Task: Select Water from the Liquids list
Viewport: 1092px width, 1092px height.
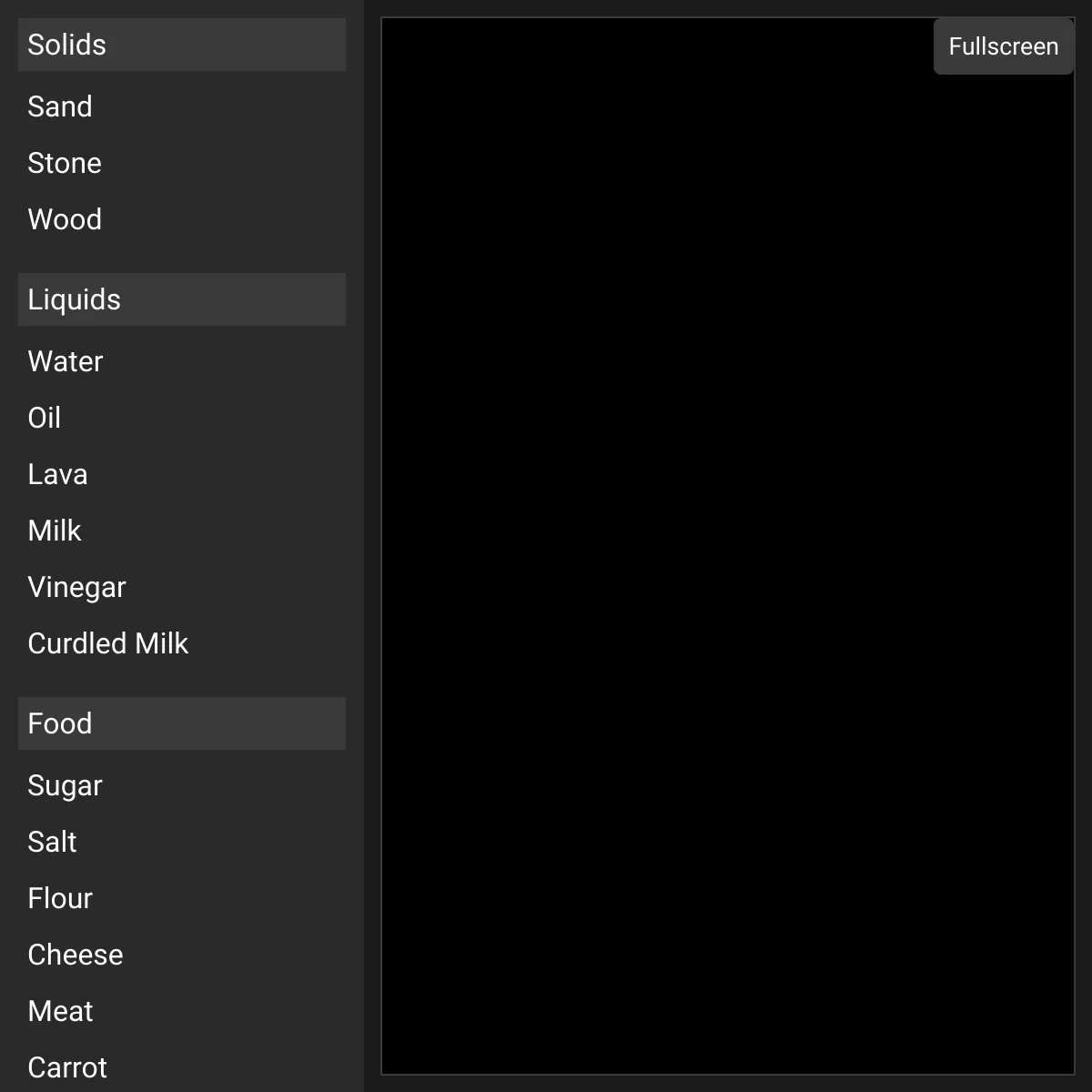Action: pos(182,361)
